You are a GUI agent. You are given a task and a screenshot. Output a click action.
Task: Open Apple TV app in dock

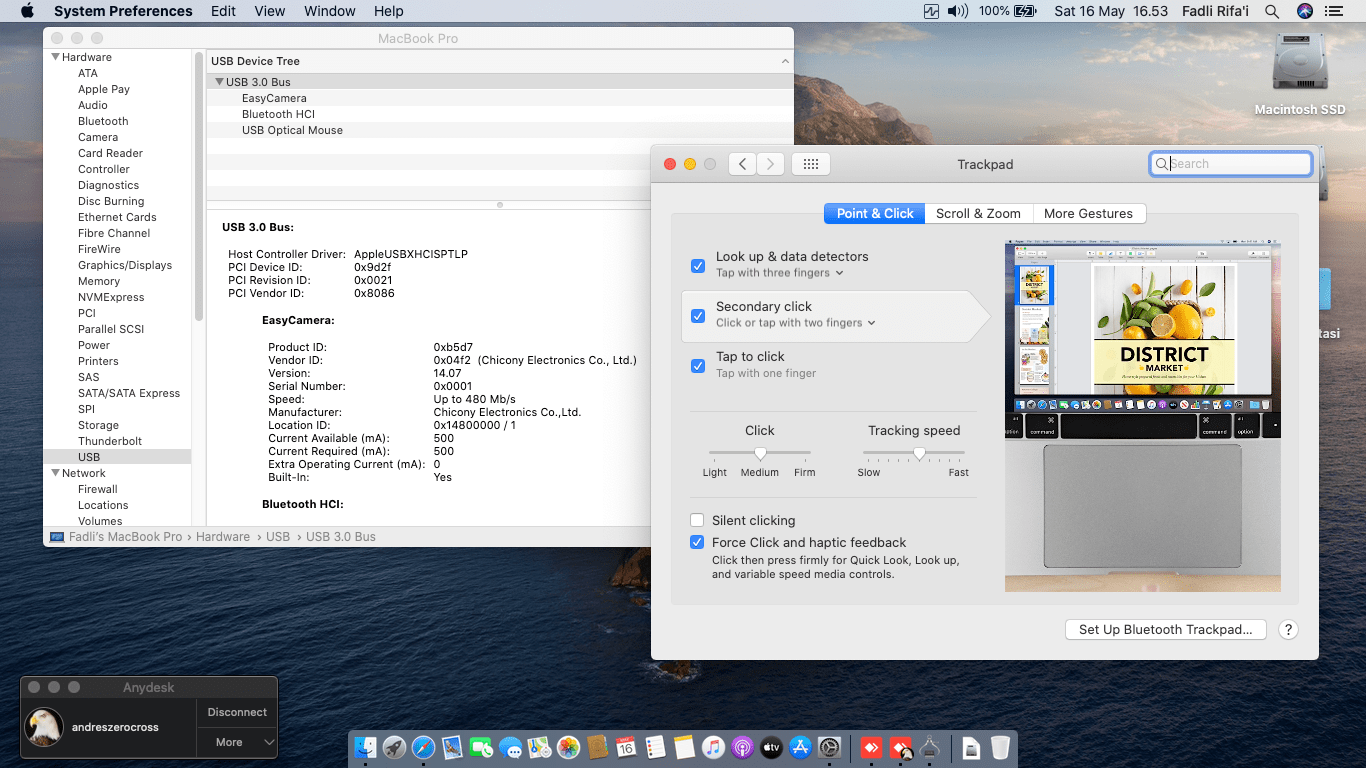click(x=771, y=747)
